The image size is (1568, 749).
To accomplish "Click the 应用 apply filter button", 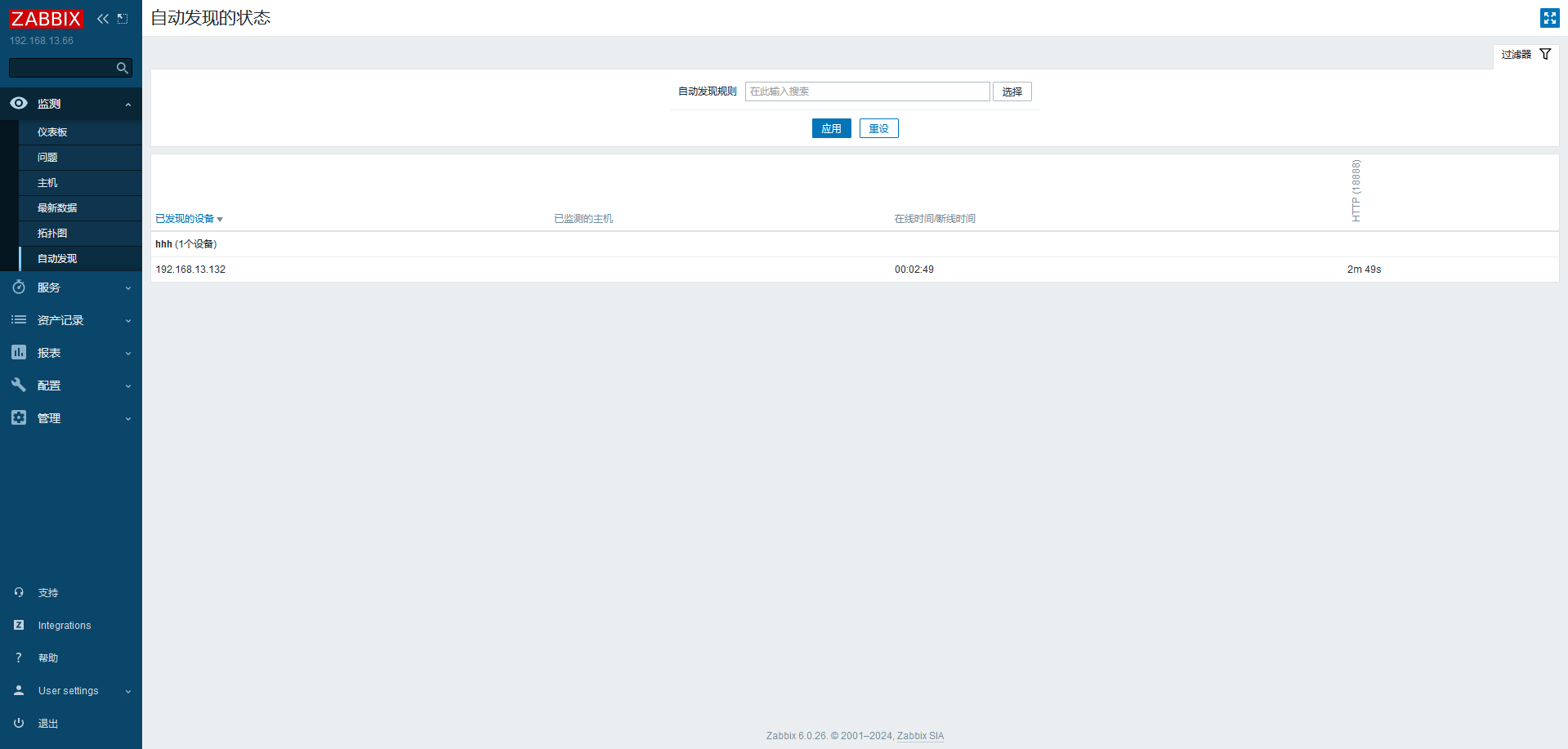I will coord(831,128).
